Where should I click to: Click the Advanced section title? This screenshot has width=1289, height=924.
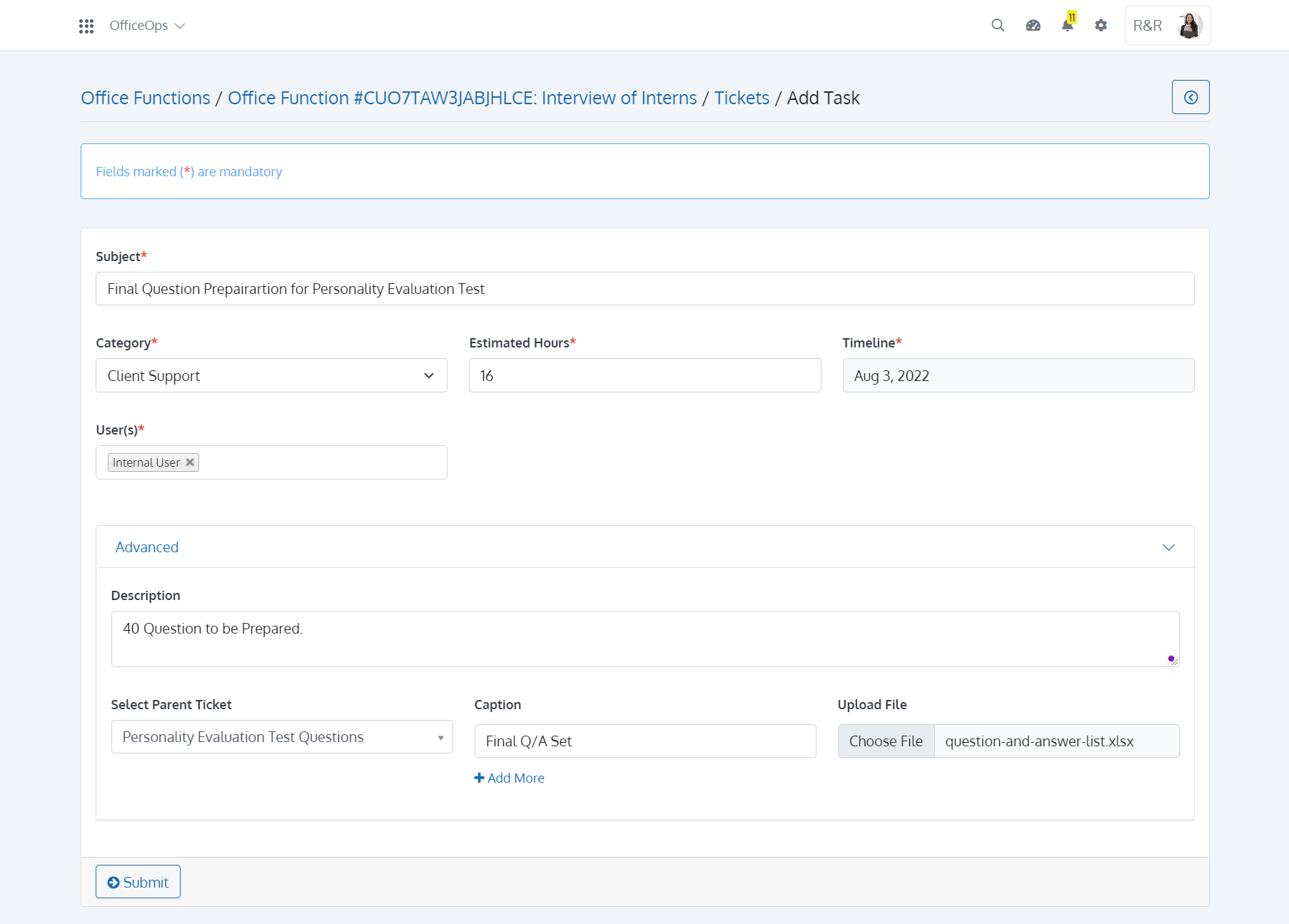point(147,547)
